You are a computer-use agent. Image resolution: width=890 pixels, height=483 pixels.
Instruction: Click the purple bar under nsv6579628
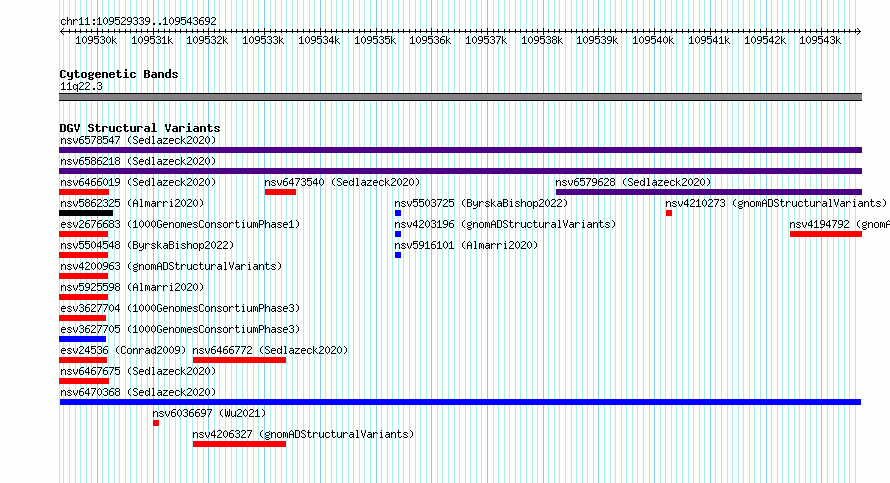[709, 192]
